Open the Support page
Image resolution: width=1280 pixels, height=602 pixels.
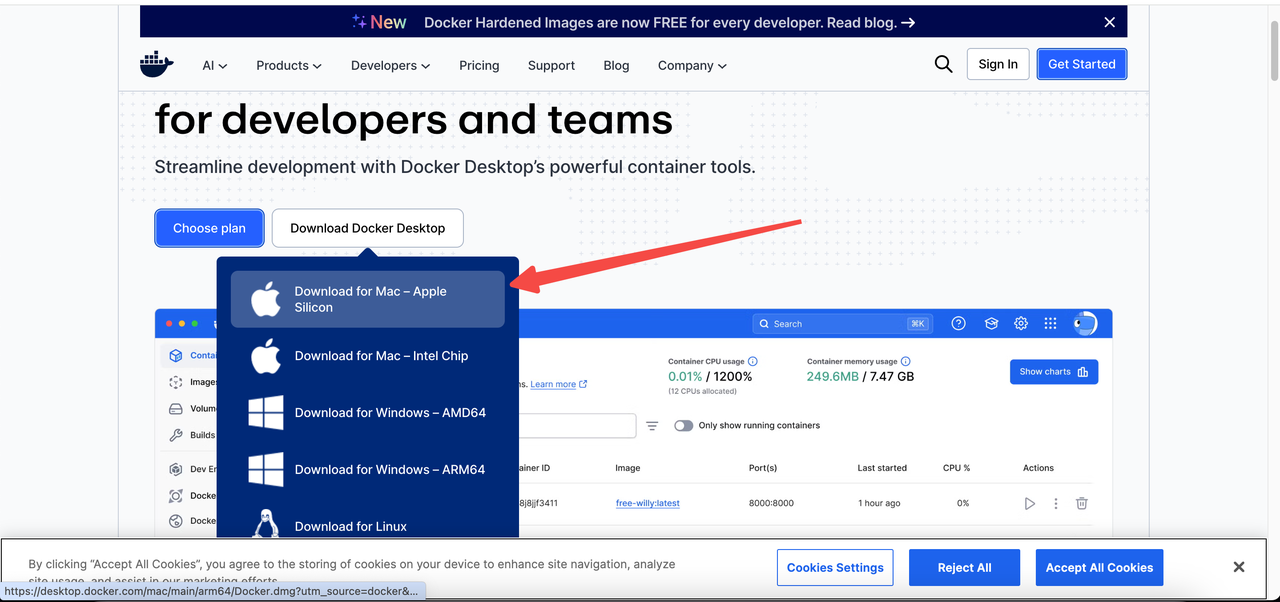(551, 65)
